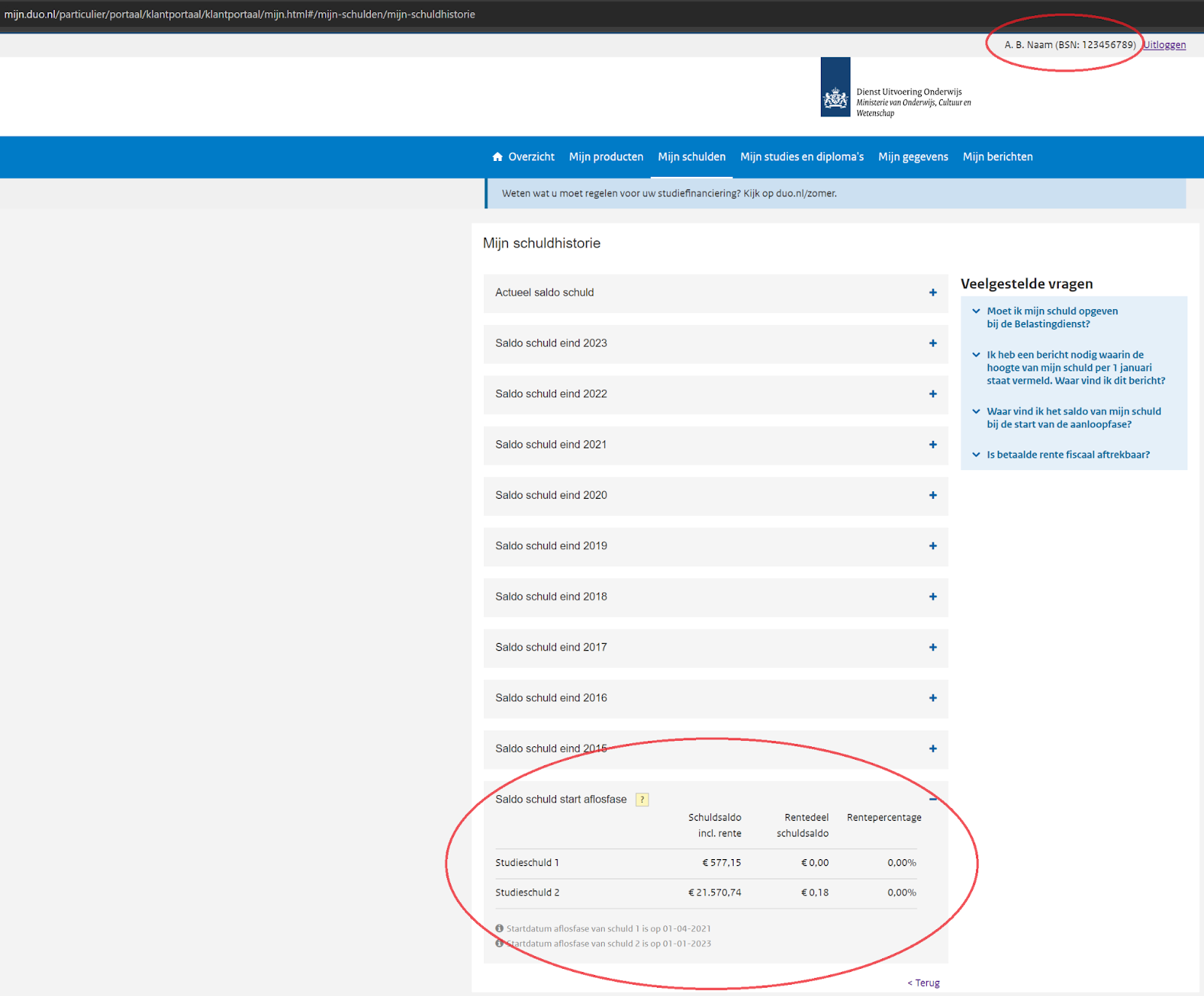Expand Saldo schuld eind 2022 plus icon
Viewport: 1204px width, 996px height.
pos(933,394)
